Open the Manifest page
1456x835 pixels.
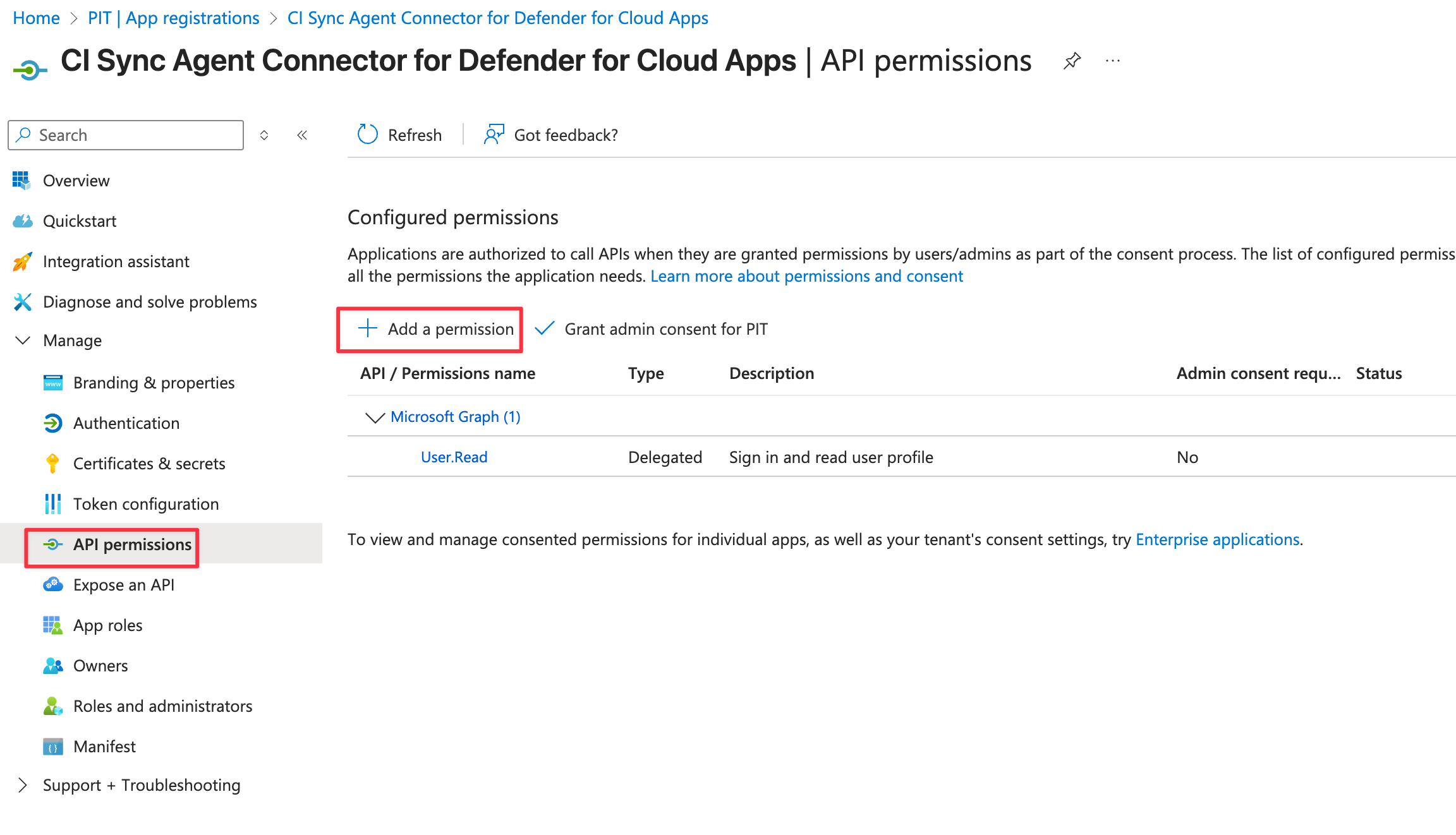click(x=105, y=747)
